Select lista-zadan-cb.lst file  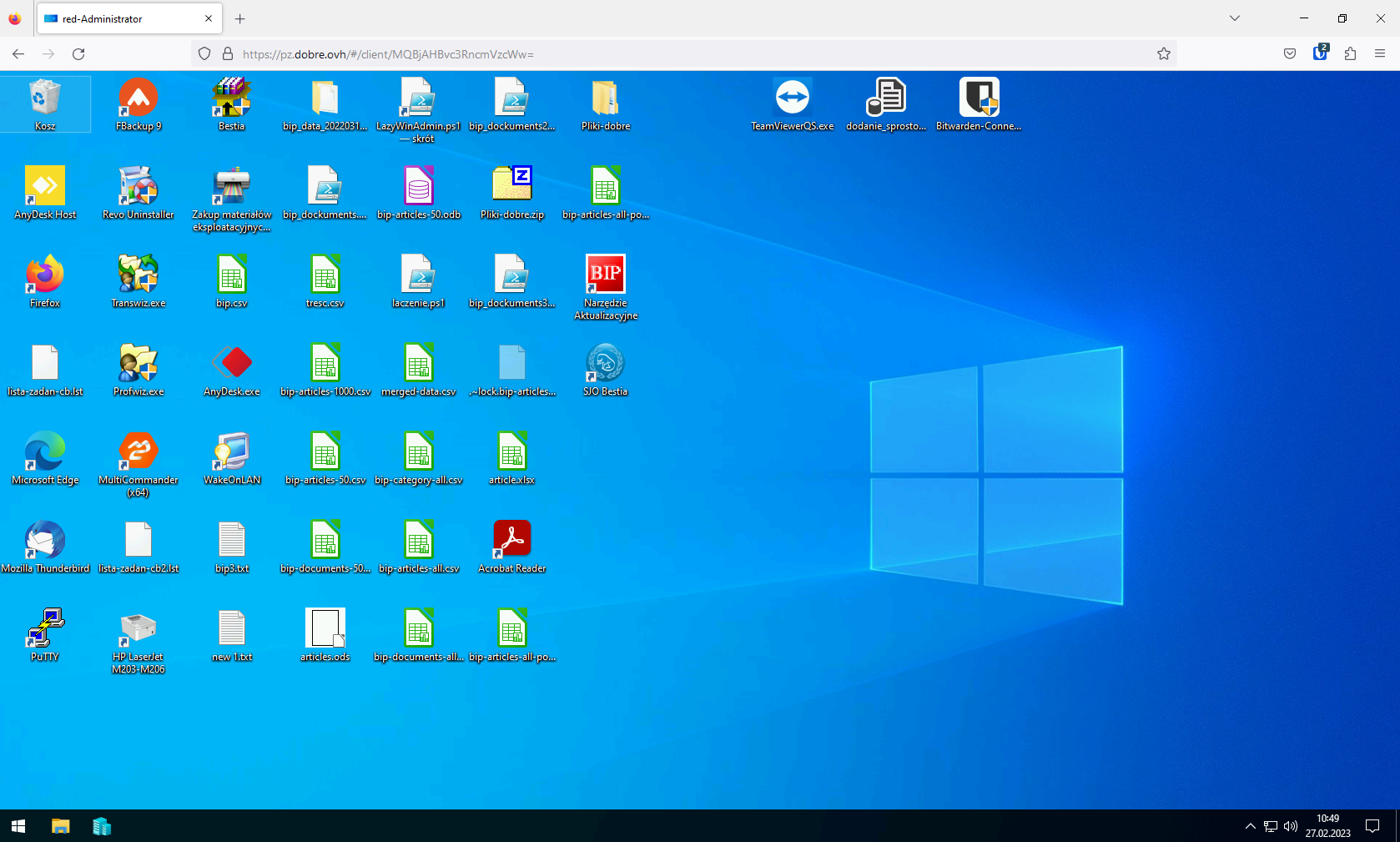(45, 370)
